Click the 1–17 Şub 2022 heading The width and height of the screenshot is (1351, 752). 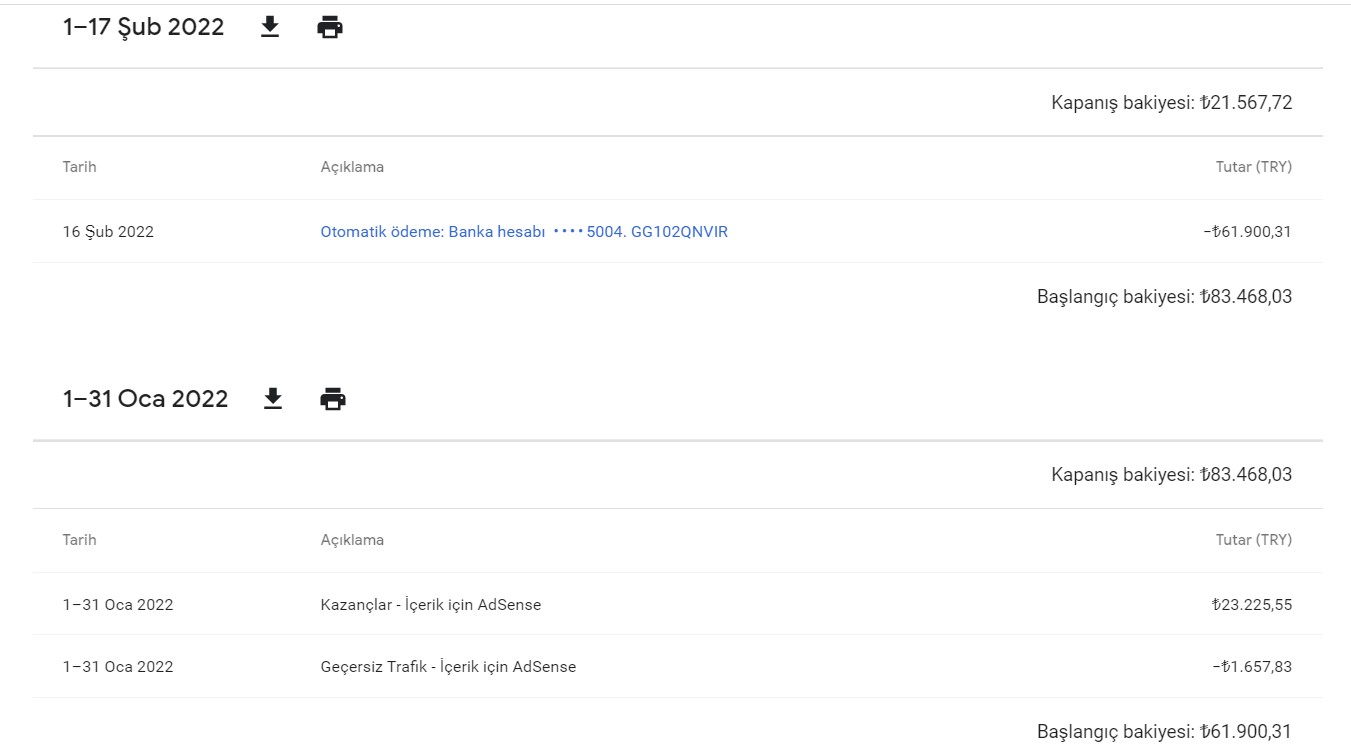(144, 27)
